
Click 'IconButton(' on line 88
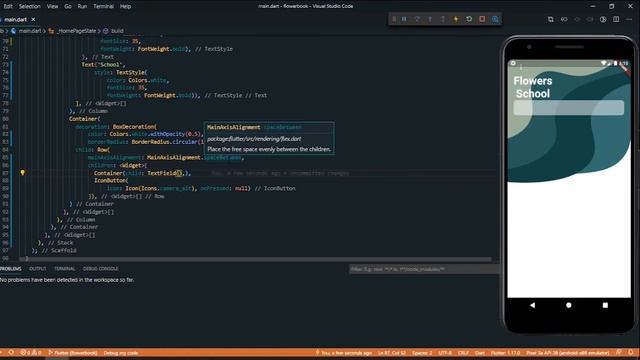[111, 180]
